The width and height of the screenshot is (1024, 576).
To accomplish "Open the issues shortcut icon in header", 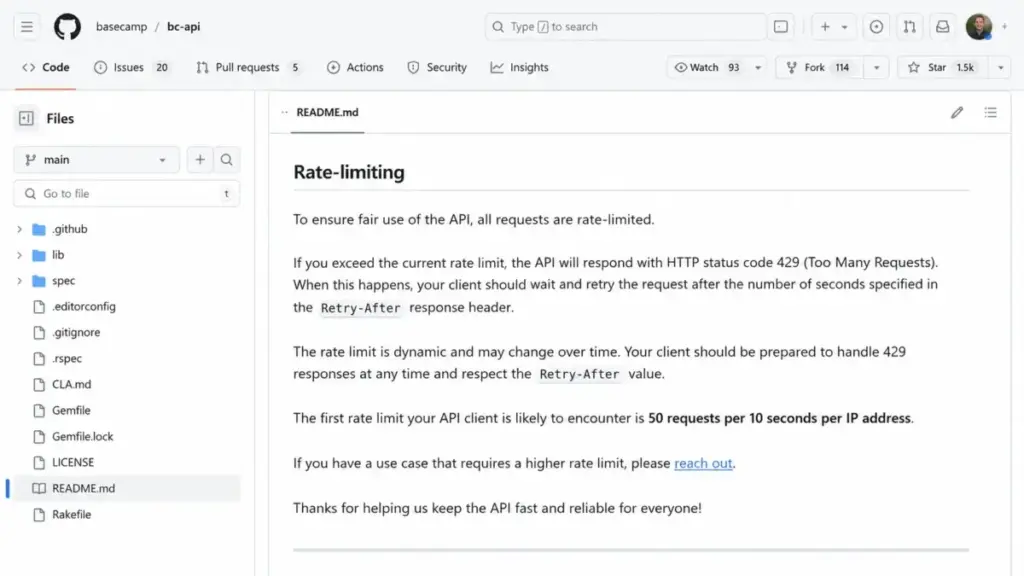I will tap(876, 27).
